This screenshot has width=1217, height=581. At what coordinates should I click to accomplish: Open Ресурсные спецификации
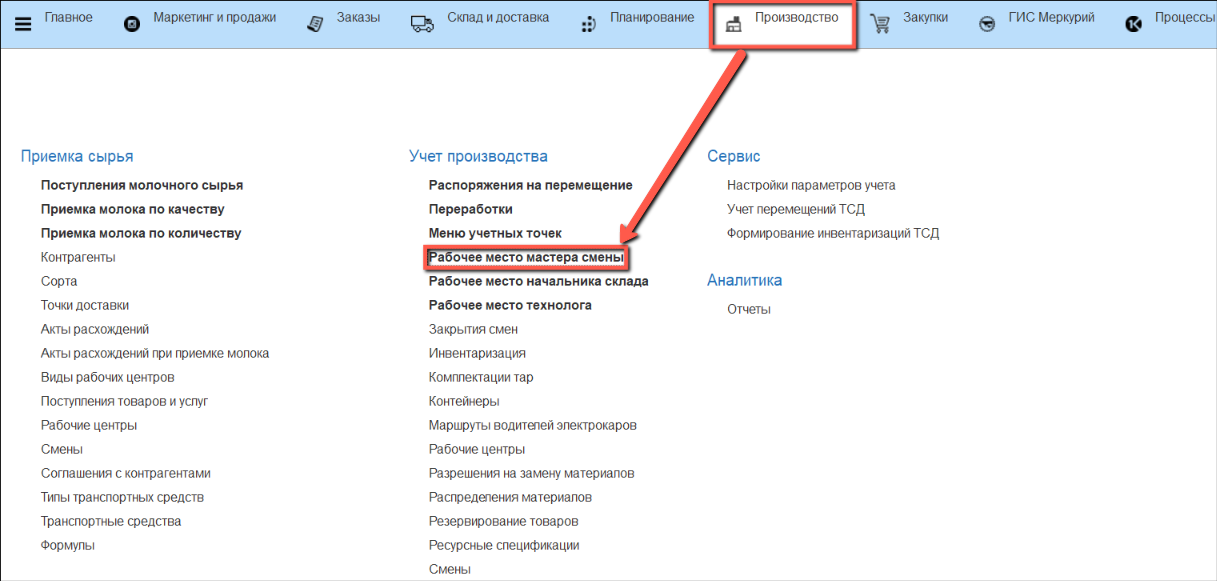point(504,545)
